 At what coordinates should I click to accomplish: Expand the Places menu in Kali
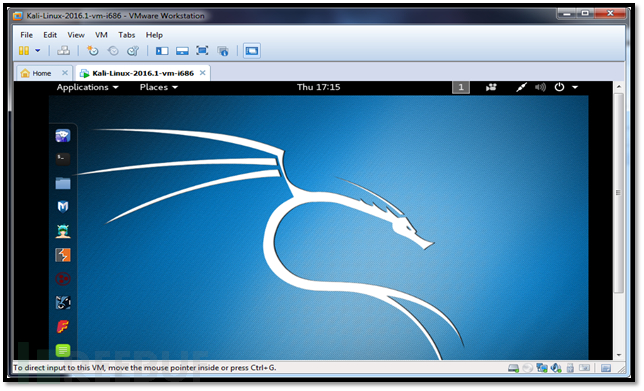(x=159, y=87)
